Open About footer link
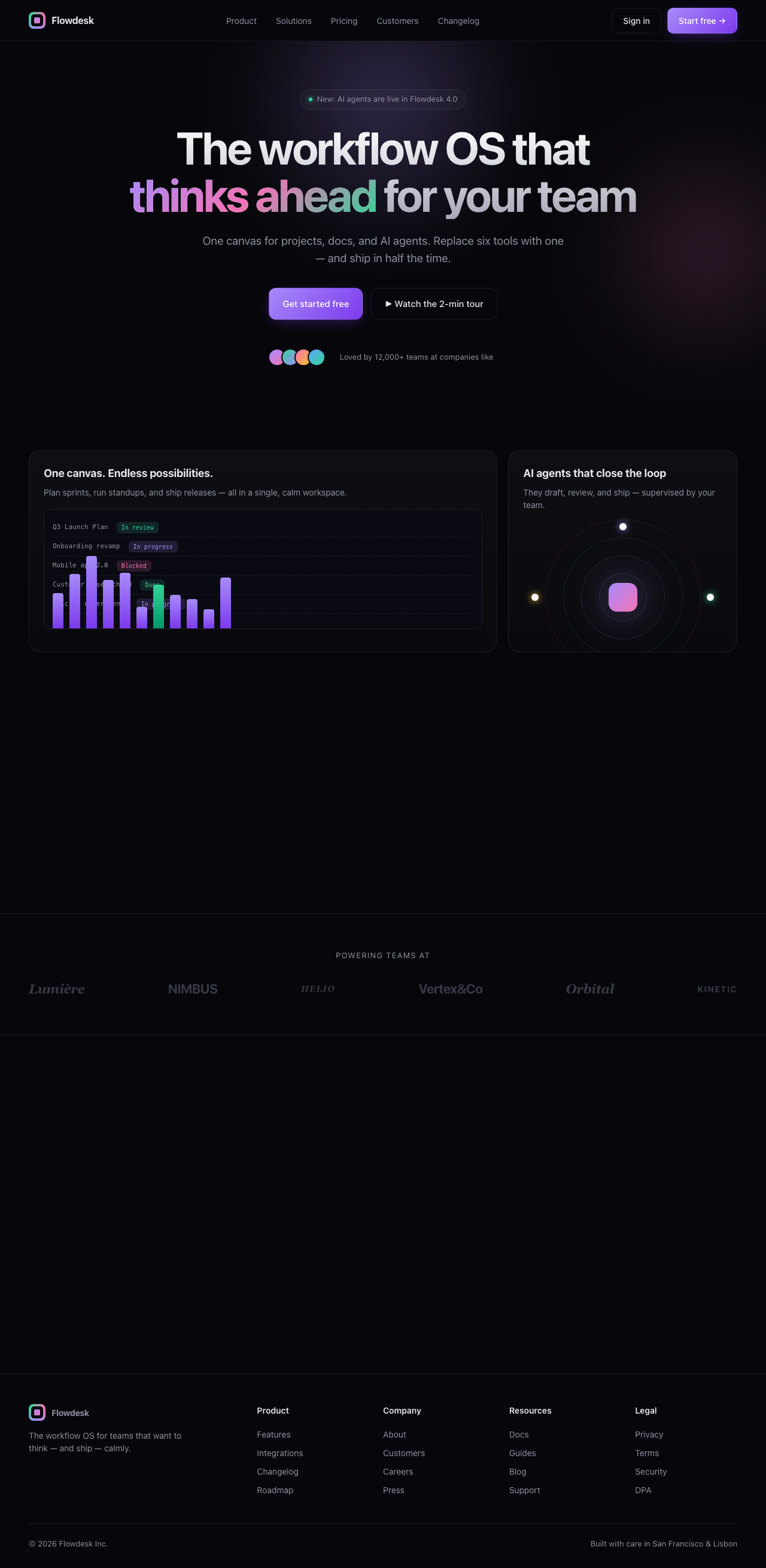The image size is (766, 1568). click(394, 1435)
